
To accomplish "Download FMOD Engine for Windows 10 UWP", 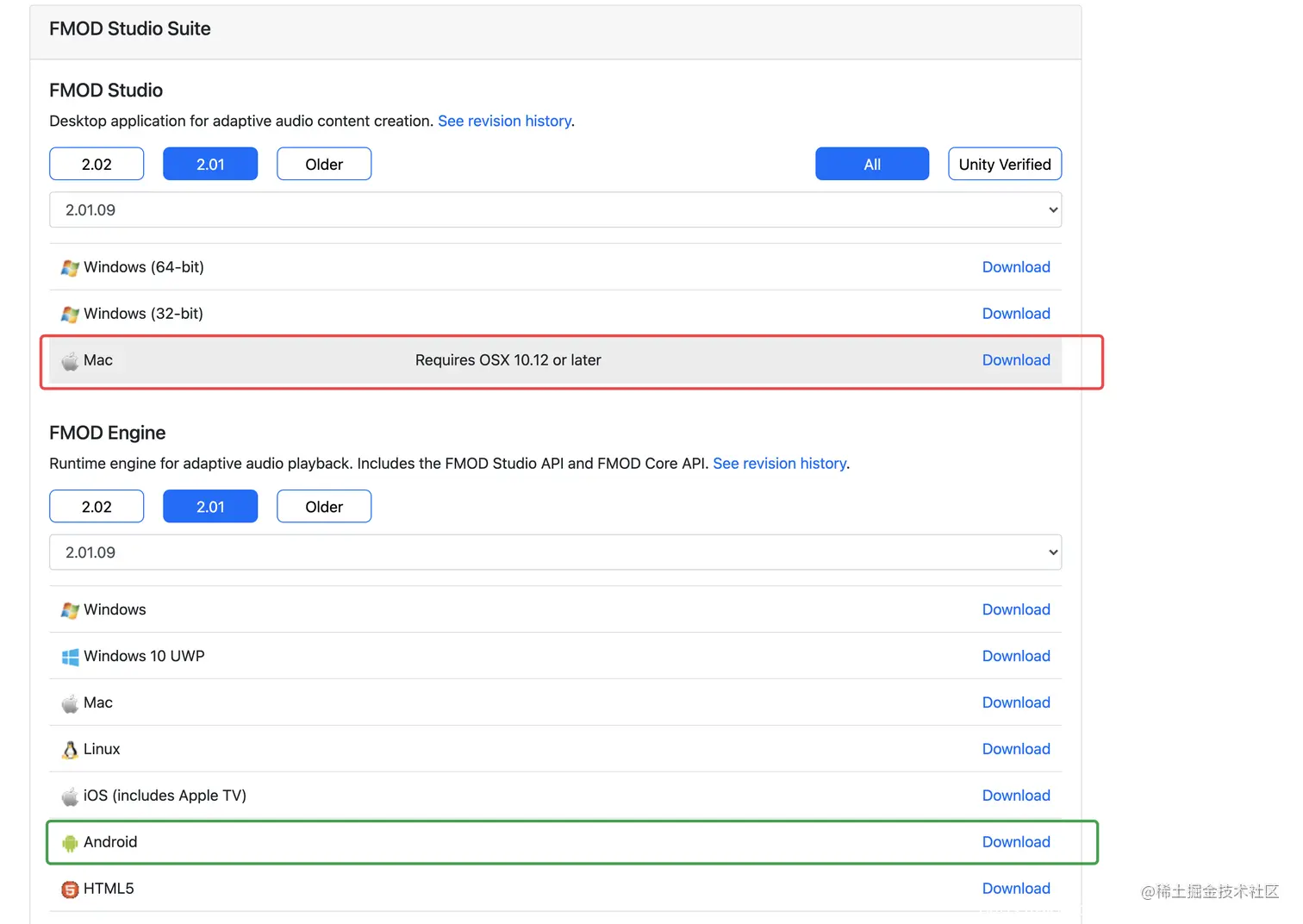I will (x=1016, y=656).
